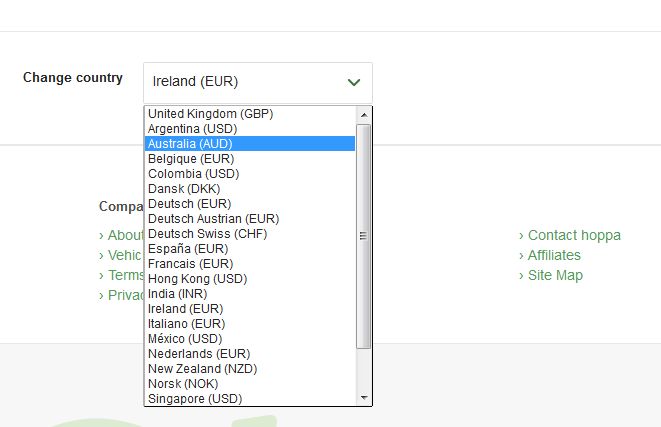Pick Singapore (USD) option
Viewport: 661px width, 427px height.
pos(250,398)
